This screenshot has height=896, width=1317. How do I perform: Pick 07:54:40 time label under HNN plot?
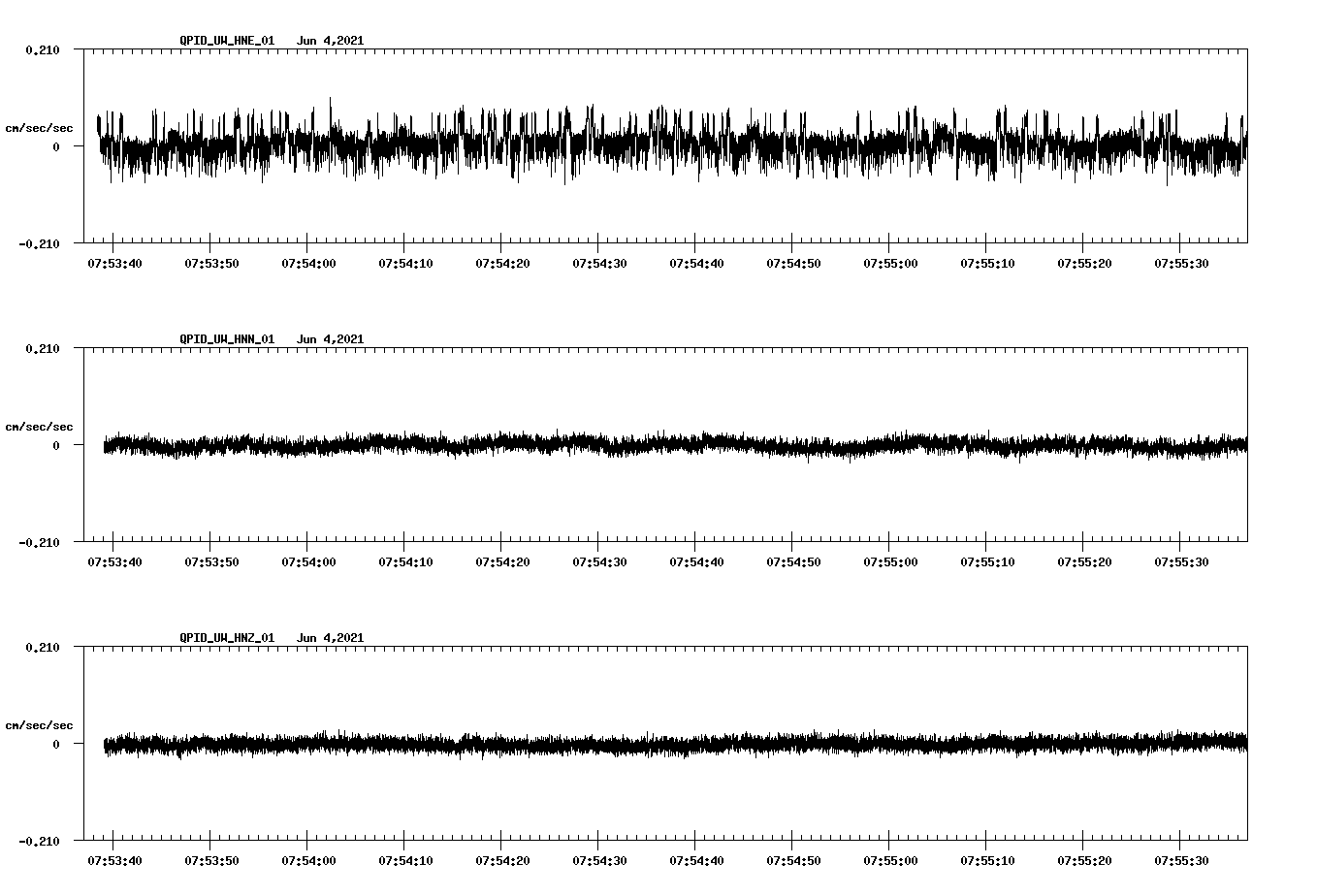pos(696,562)
